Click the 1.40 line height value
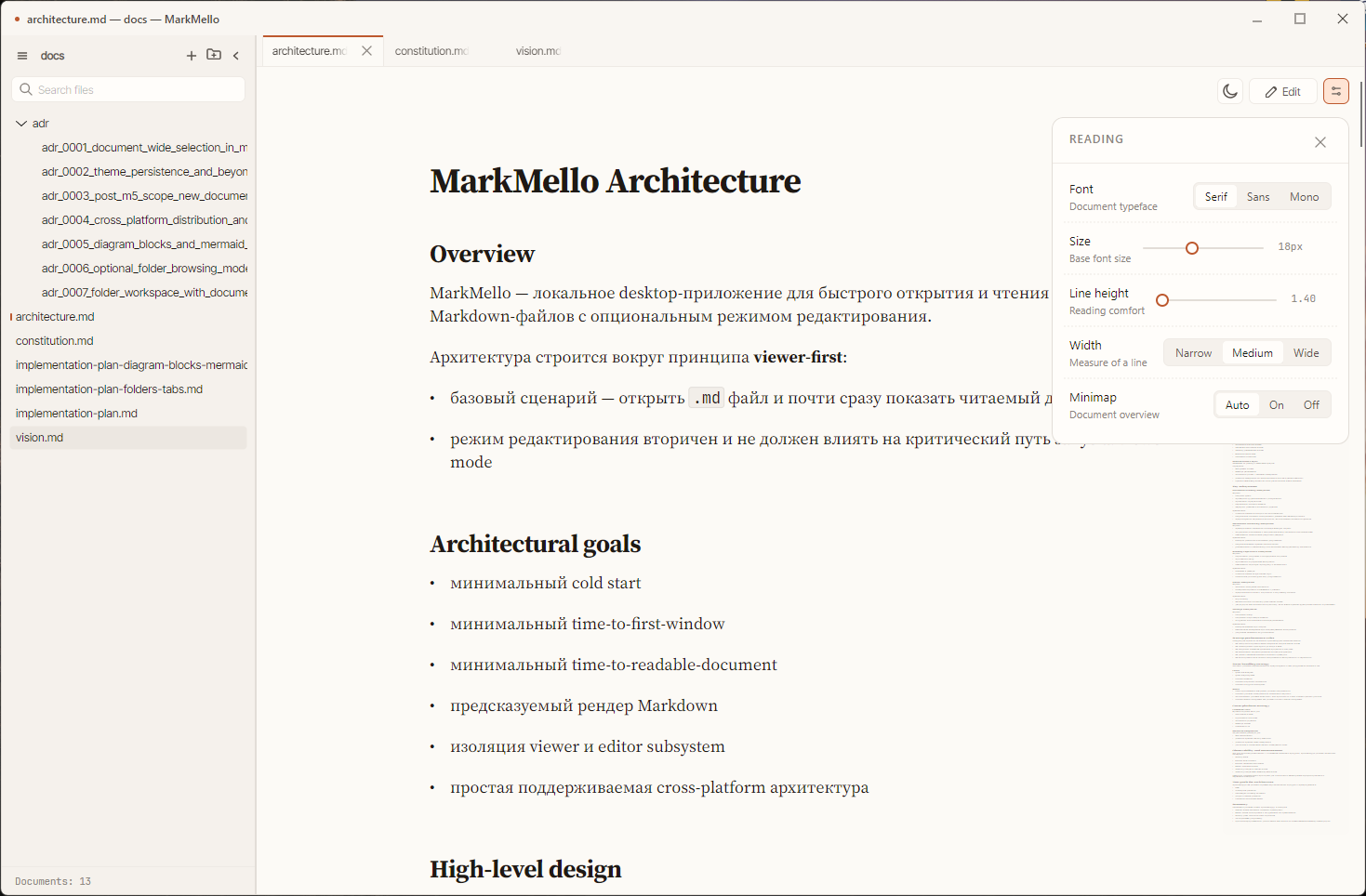1366x896 pixels. tap(1303, 299)
